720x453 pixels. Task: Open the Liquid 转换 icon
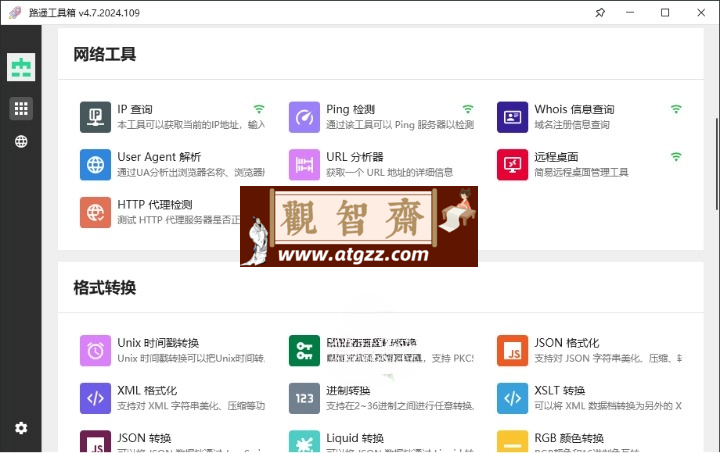pyautogui.click(x=304, y=442)
